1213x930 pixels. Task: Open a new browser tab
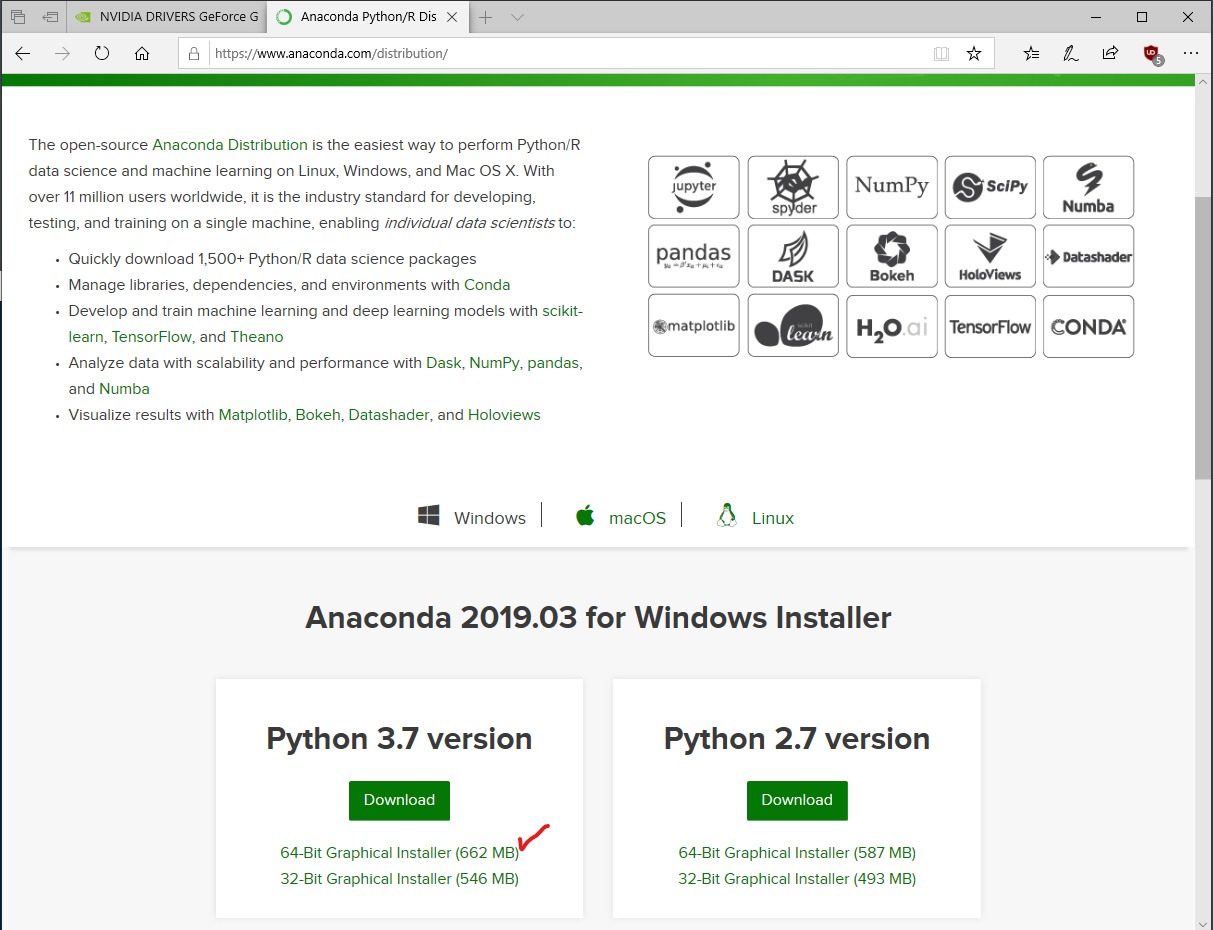tap(486, 17)
